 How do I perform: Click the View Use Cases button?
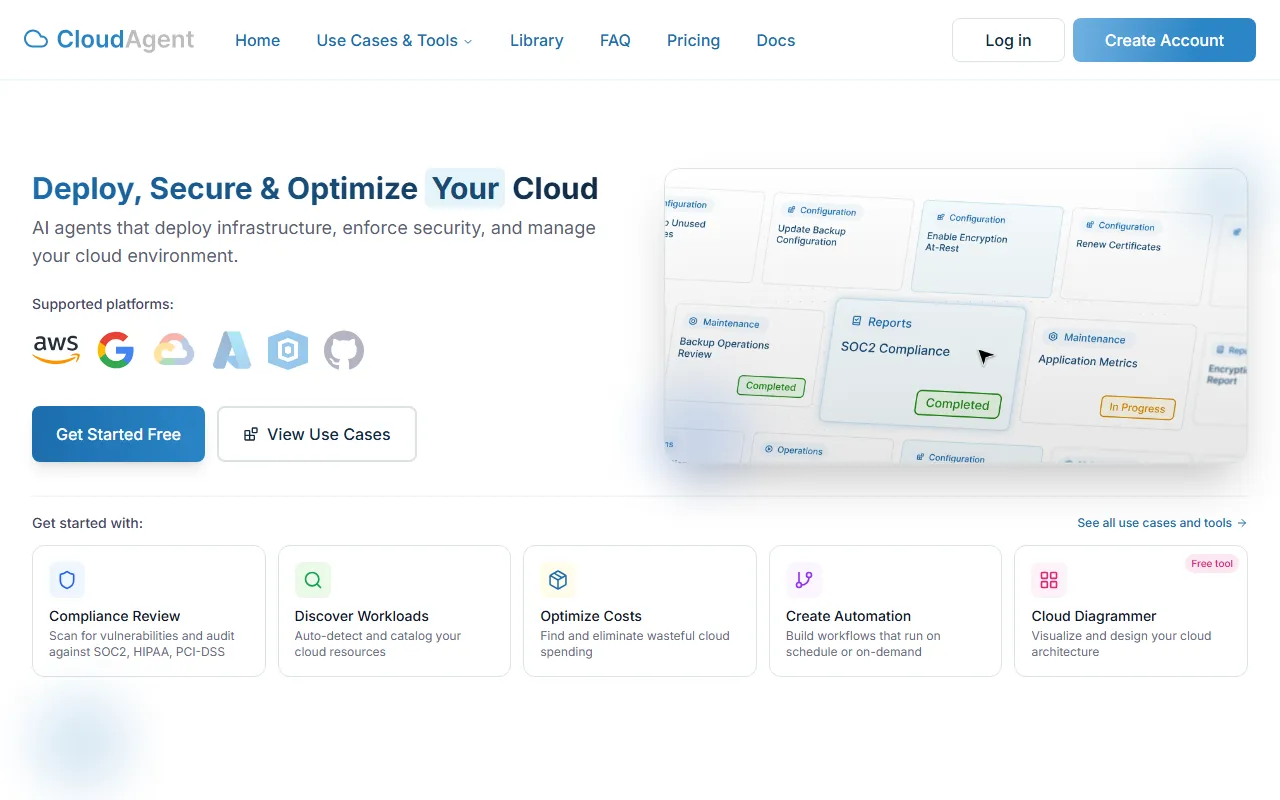point(317,434)
